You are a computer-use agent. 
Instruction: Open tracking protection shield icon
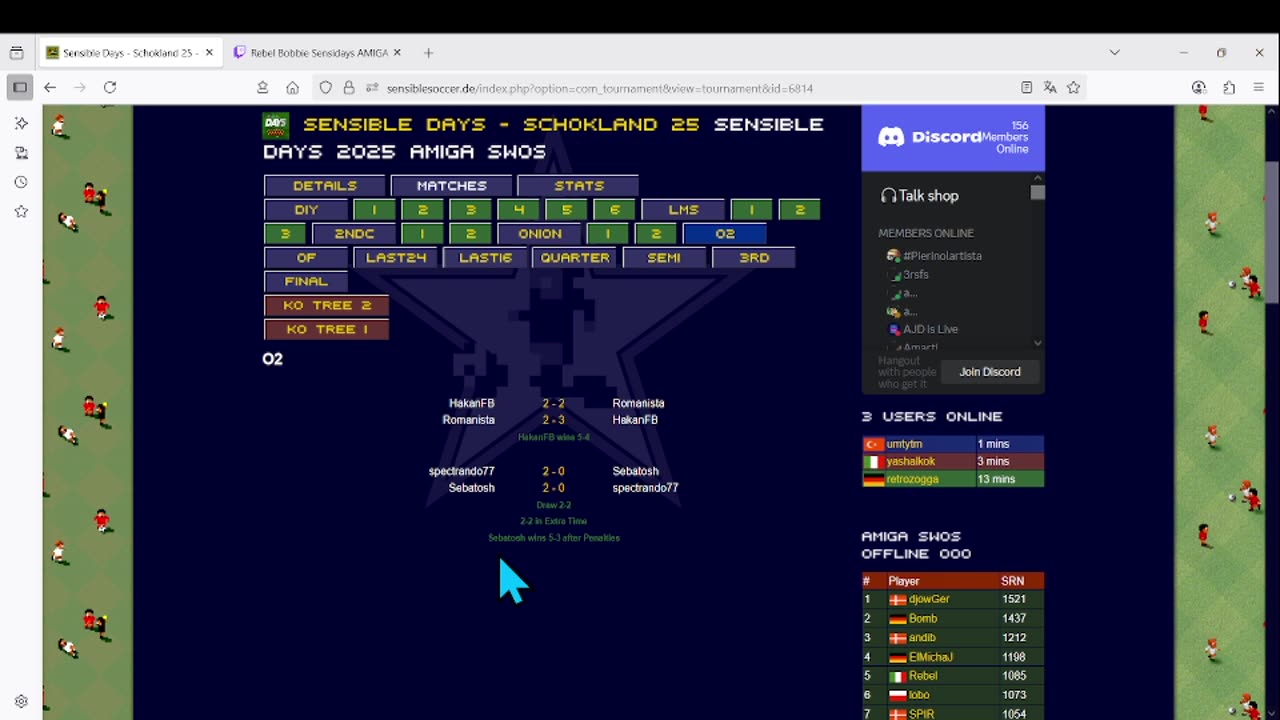tap(326, 88)
